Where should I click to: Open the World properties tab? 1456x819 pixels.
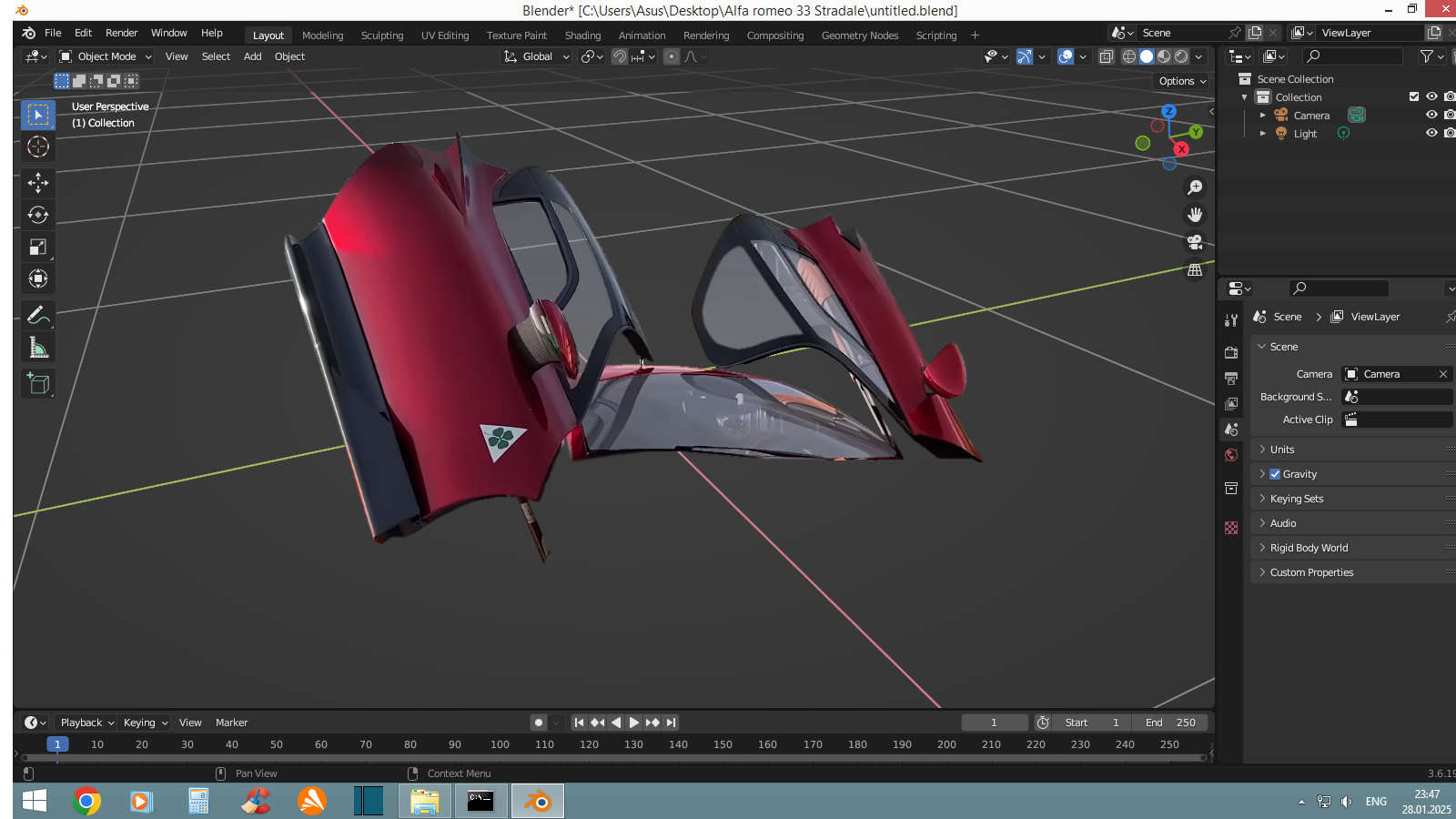coord(1231,455)
